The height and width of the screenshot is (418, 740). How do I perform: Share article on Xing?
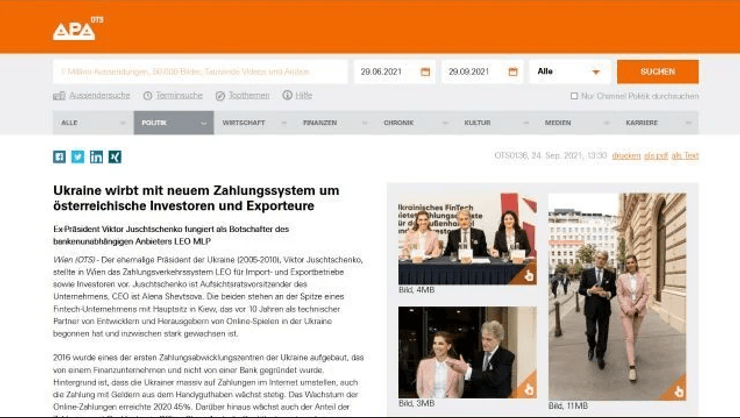point(114,156)
